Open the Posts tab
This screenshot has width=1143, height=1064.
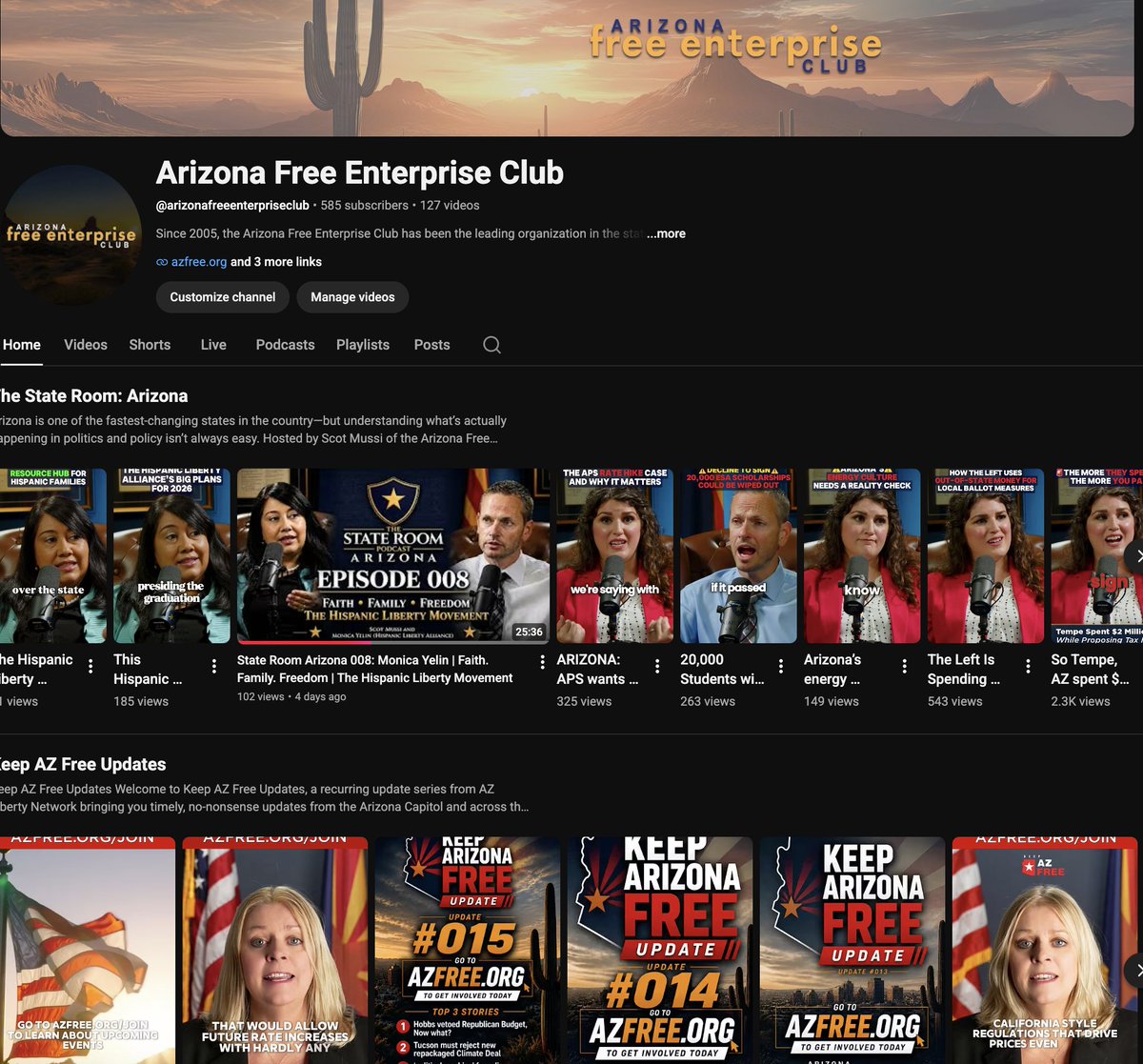431,345
